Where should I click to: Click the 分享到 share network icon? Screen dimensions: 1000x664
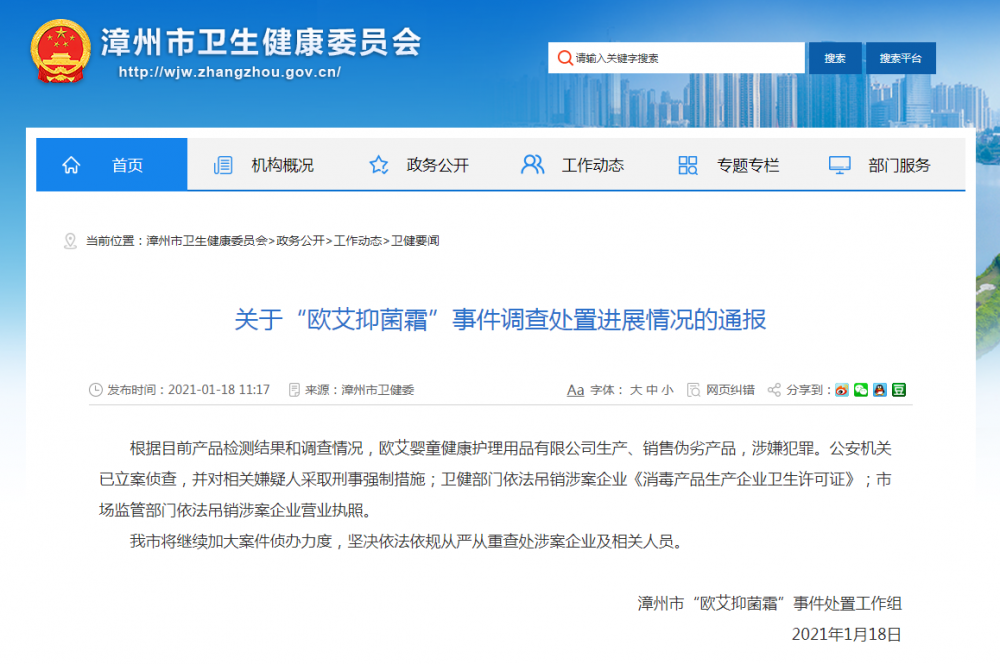click(x=772, y=390)
